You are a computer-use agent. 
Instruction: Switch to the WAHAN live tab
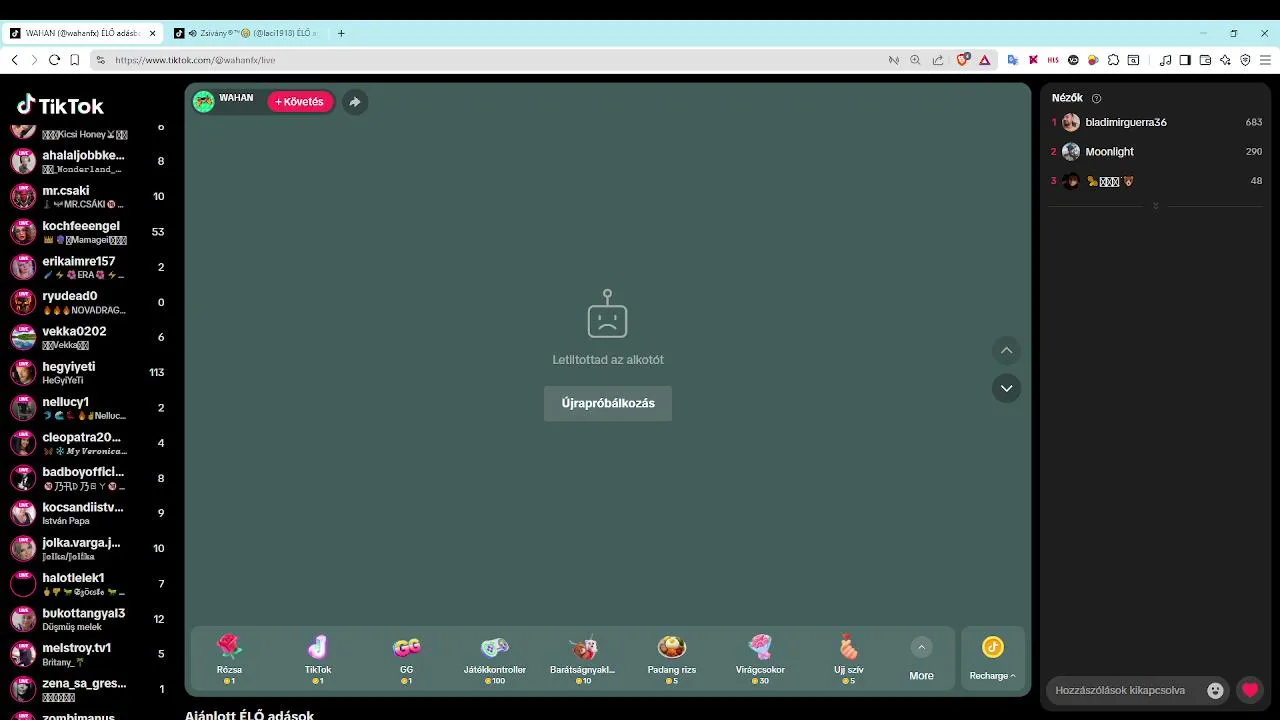coord(83,33)
